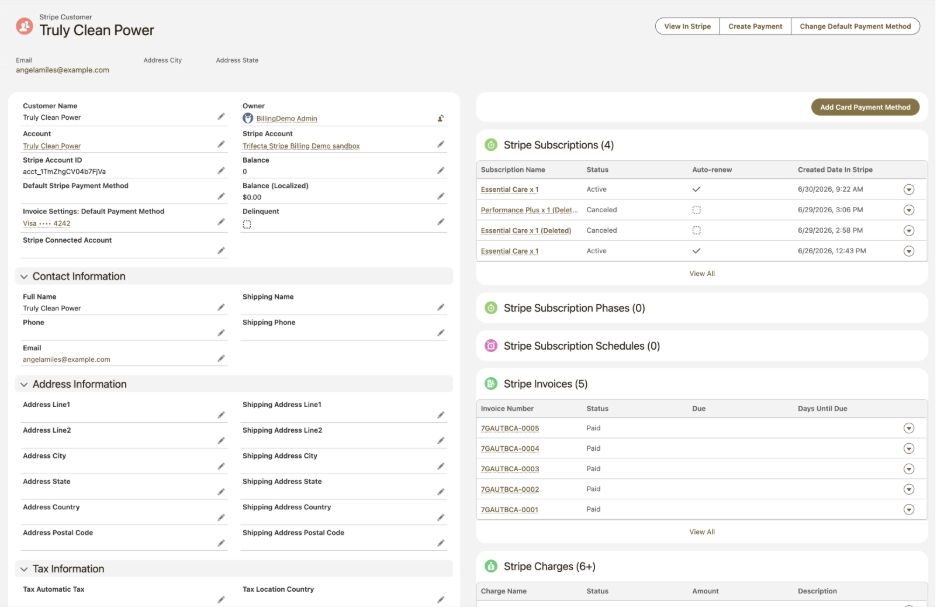Screen dimensions: 936x607
Task: Edit the Account field pencil icon
Action: pyautogui.click(x=221, y=144)
